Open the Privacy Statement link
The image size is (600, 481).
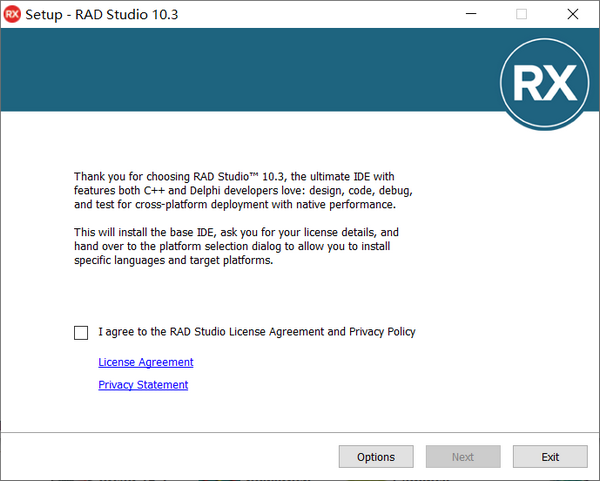pos(143,385)
